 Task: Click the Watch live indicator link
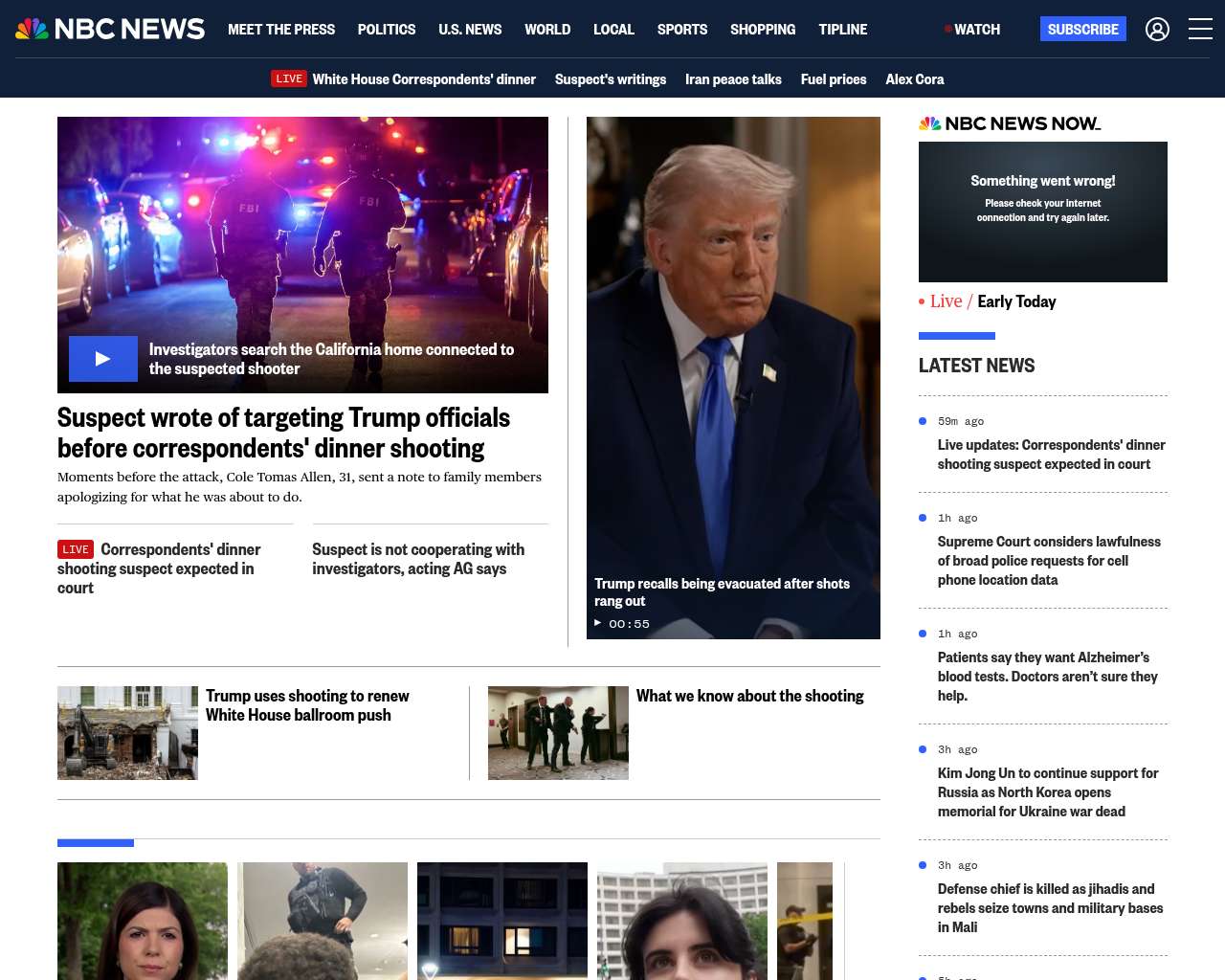pos(972,30)
